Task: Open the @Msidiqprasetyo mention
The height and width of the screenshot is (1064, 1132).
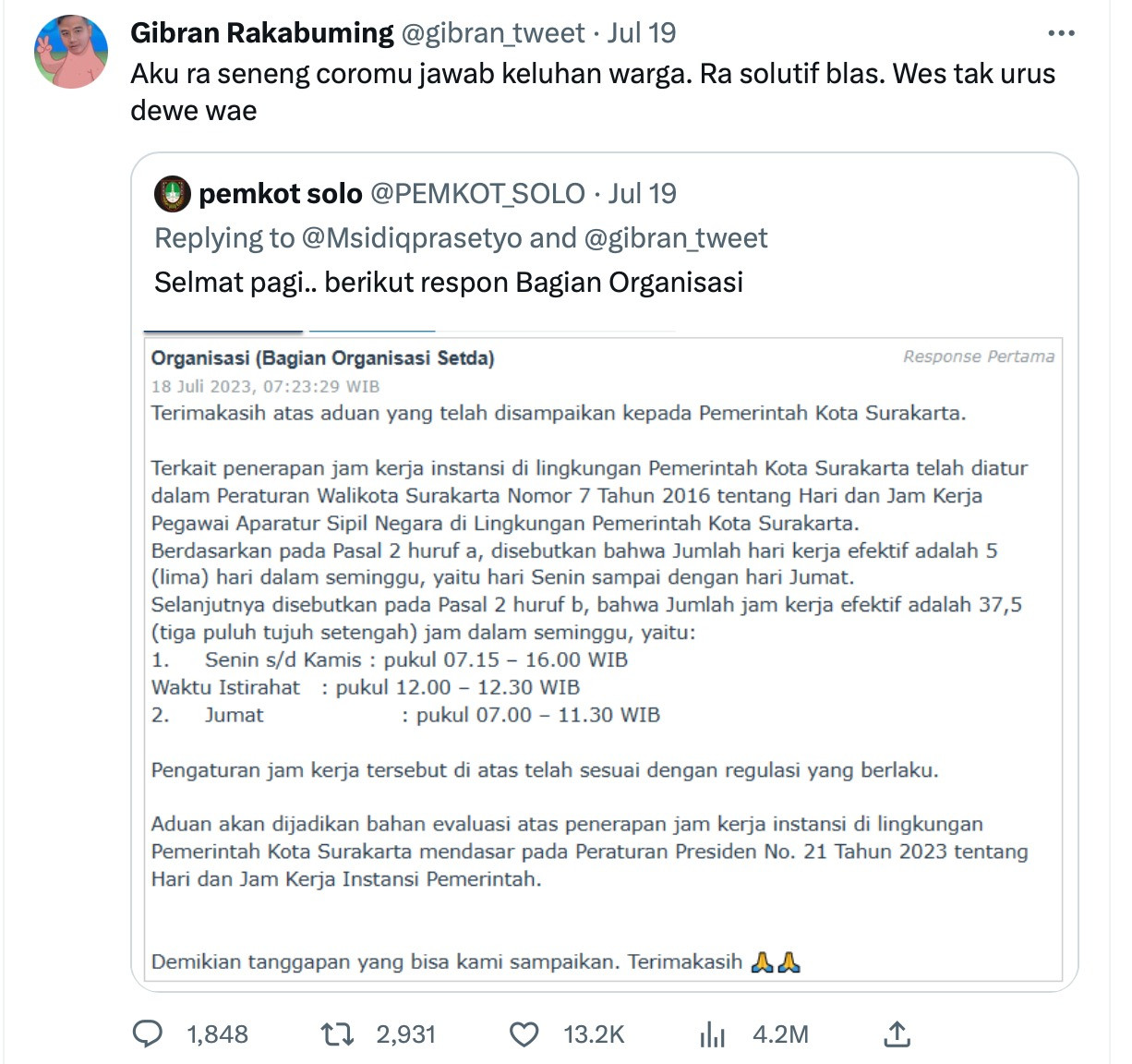Action: [412, 238]
